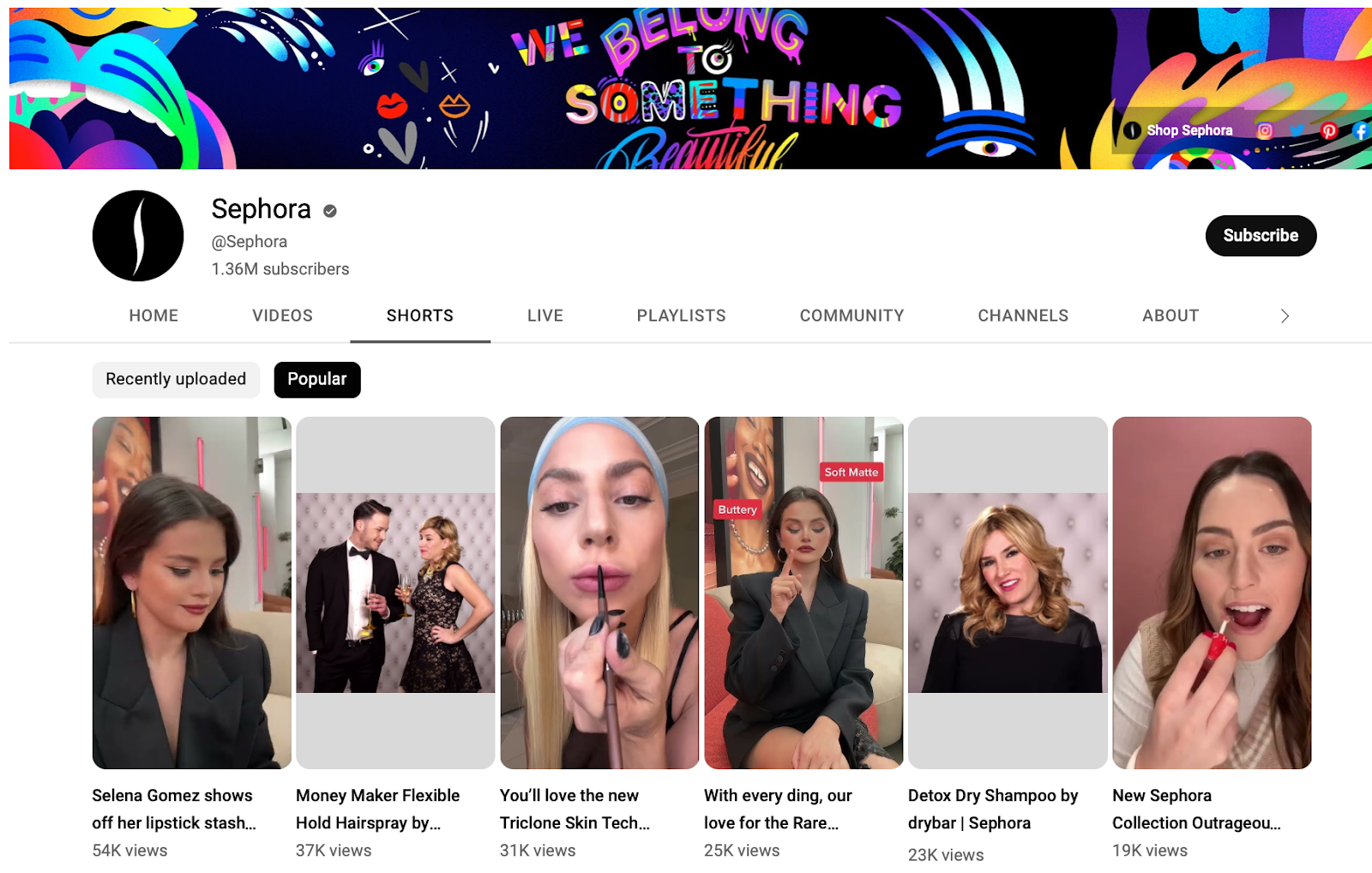Open the Live tab
The height and width of the screenshot is (873, 1372).
tap(545, 316)
